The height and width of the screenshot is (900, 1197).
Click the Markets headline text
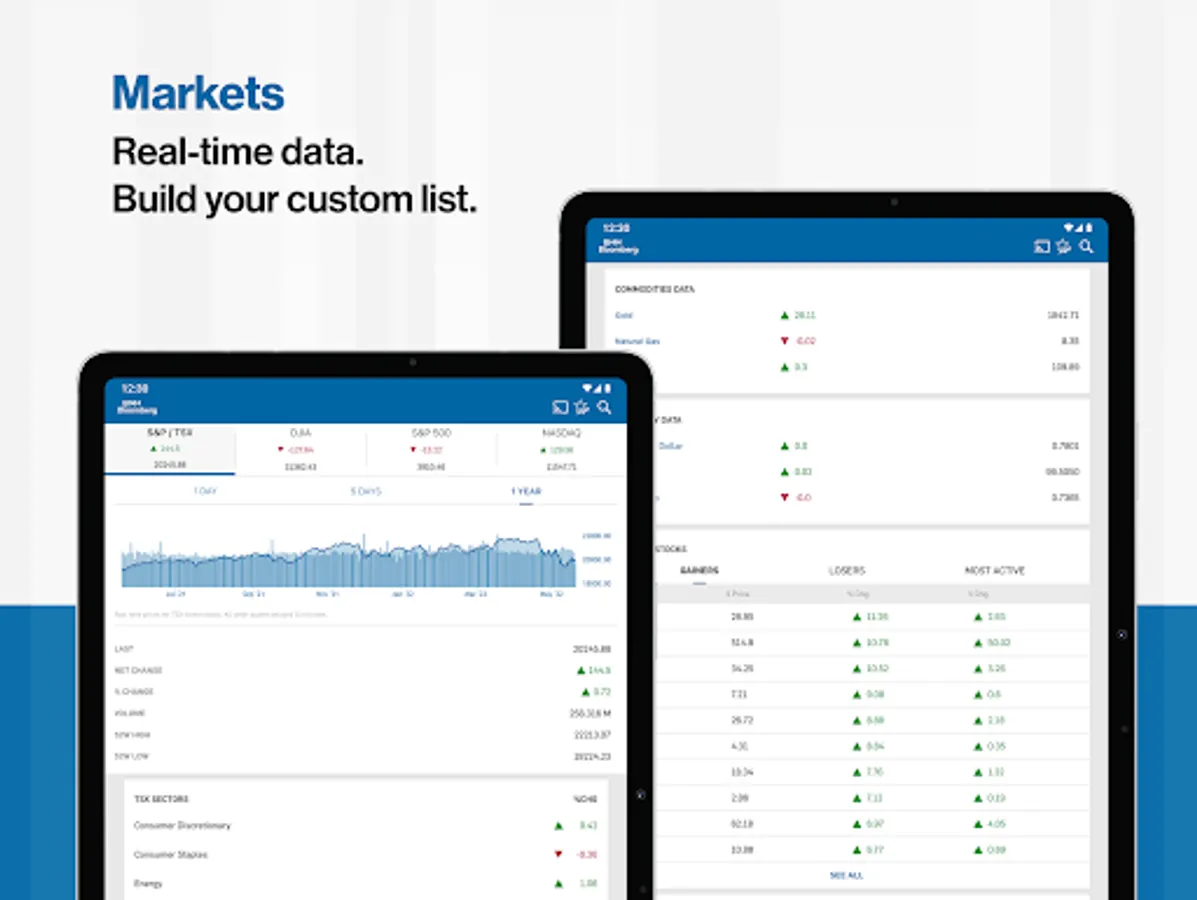[x=198, y=93]
